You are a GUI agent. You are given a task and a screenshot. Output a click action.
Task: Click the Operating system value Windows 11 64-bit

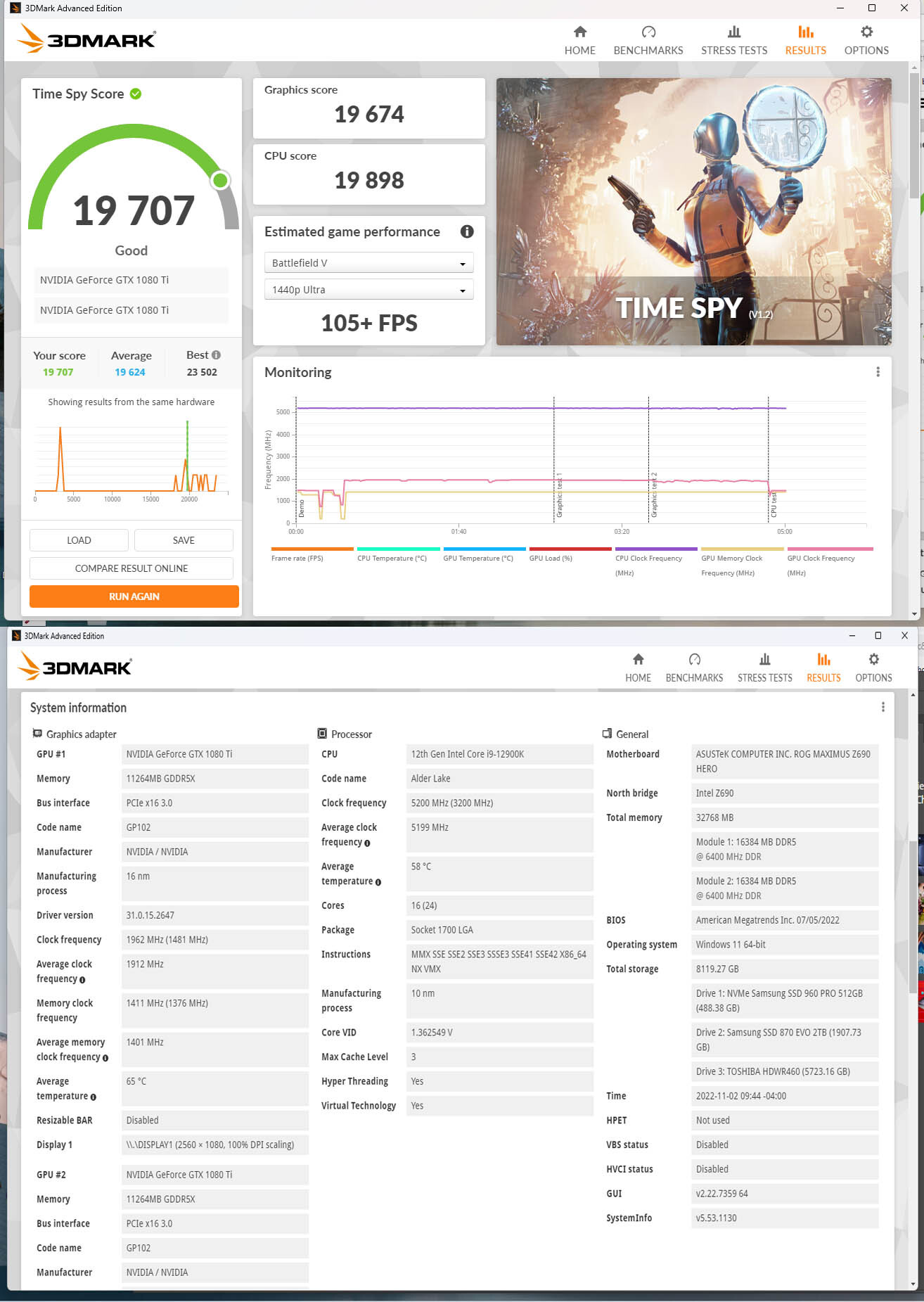(784, 945)
